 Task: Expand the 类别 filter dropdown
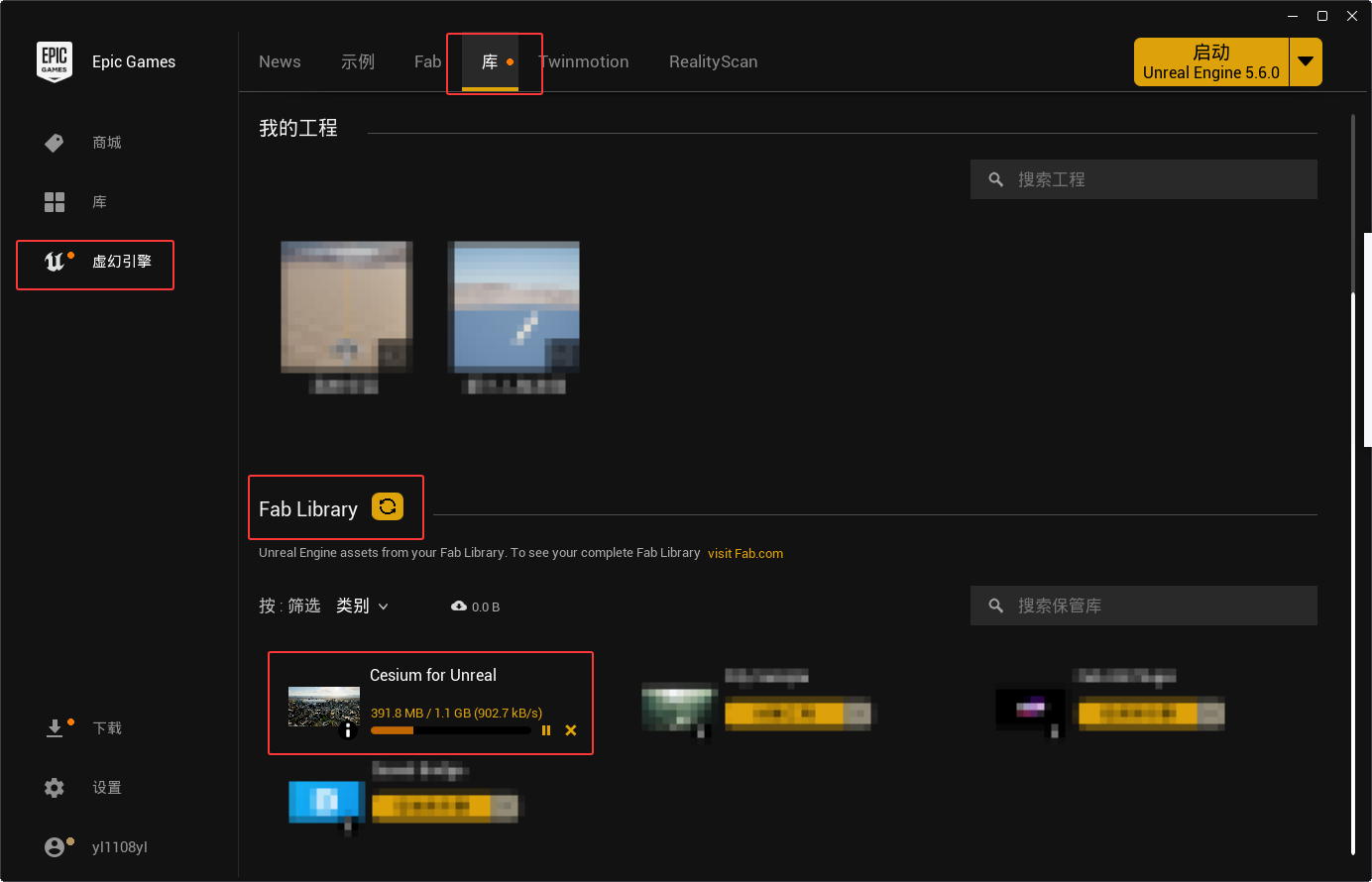coord(362,606)
